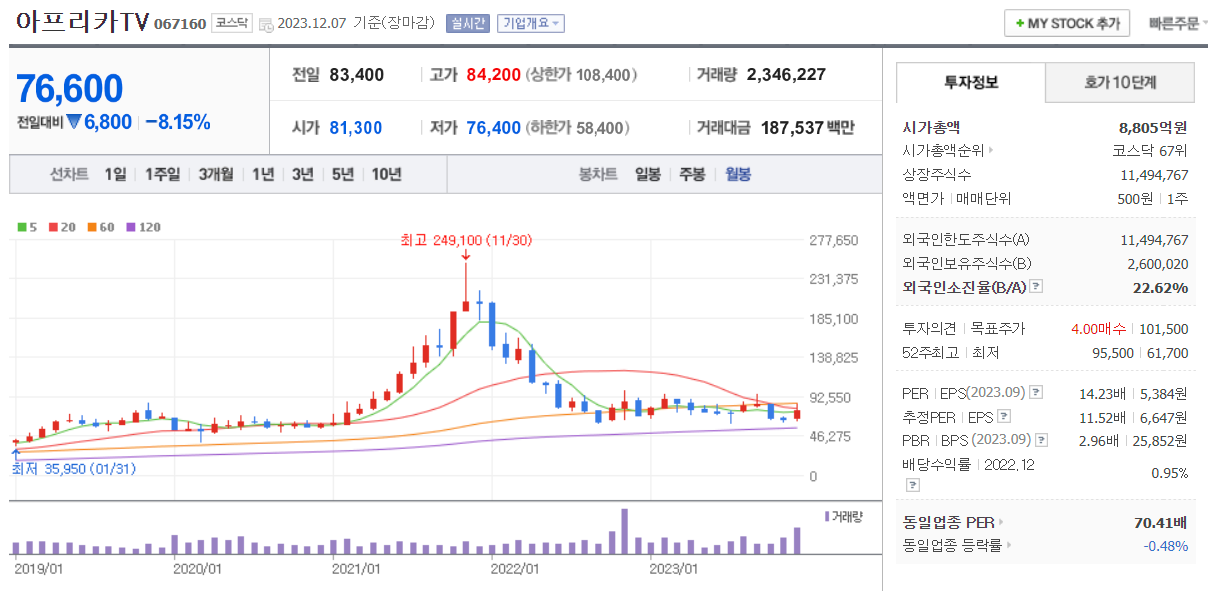The image size is (1208, 591).
Task: Click the 전일 83,400 value
Action: [356, 75]
